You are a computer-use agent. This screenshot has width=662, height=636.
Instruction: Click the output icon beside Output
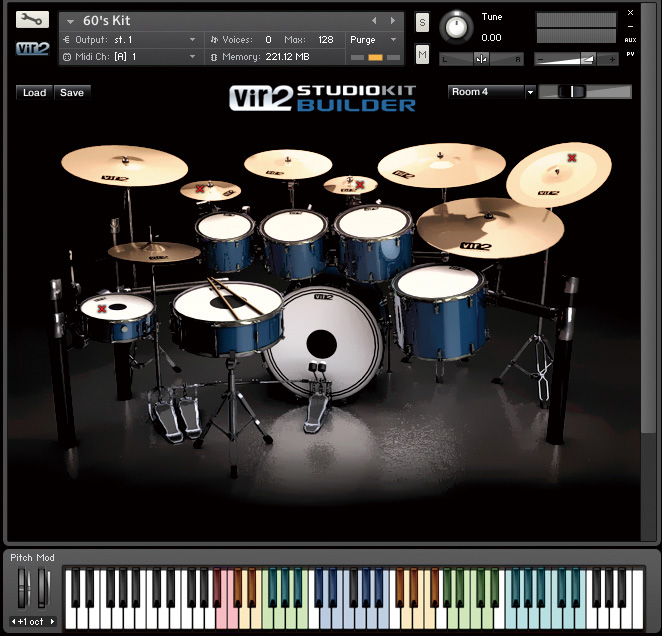66,40
